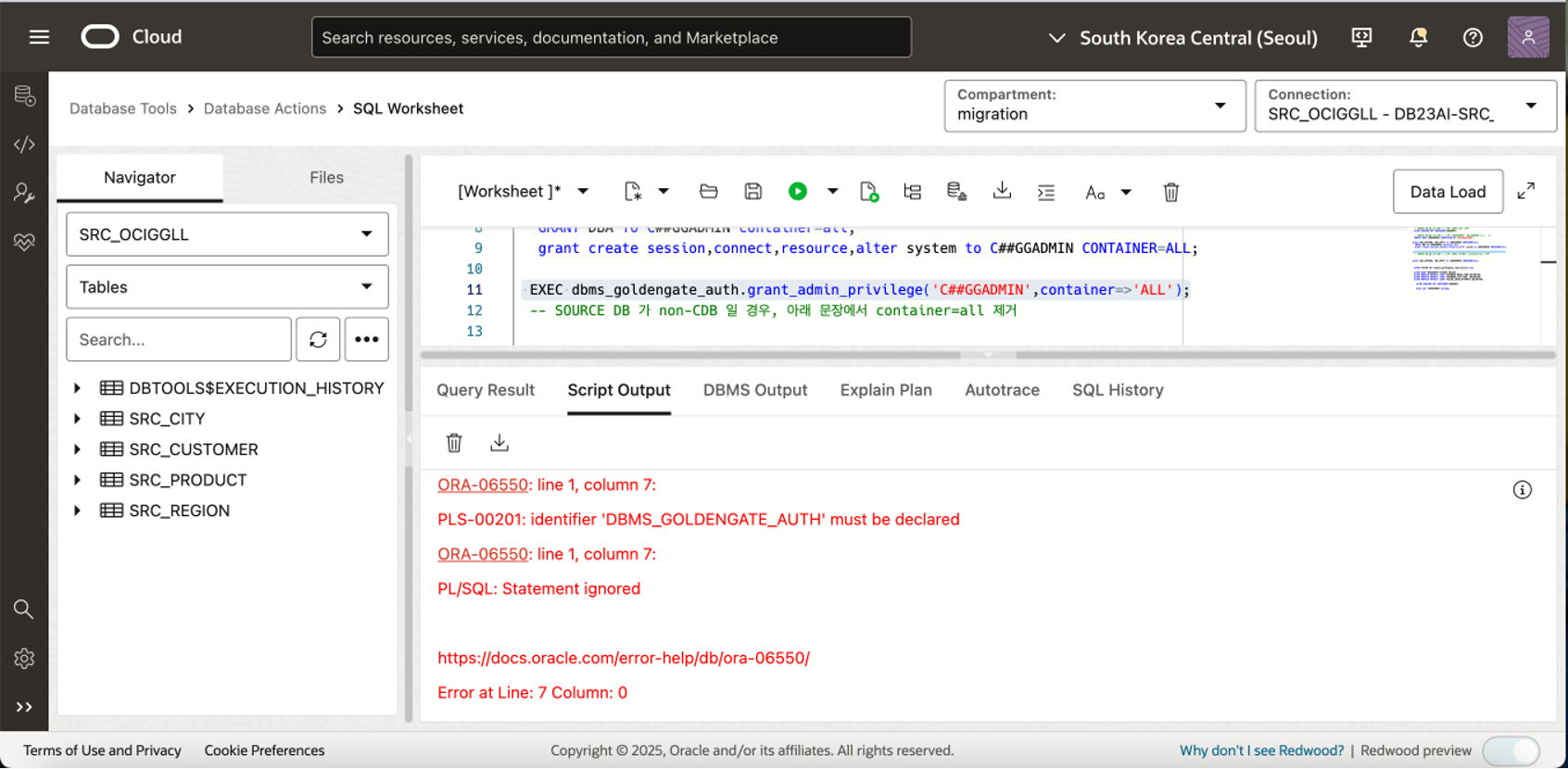Go to Database Actions breadcrumb

point(265,108)
